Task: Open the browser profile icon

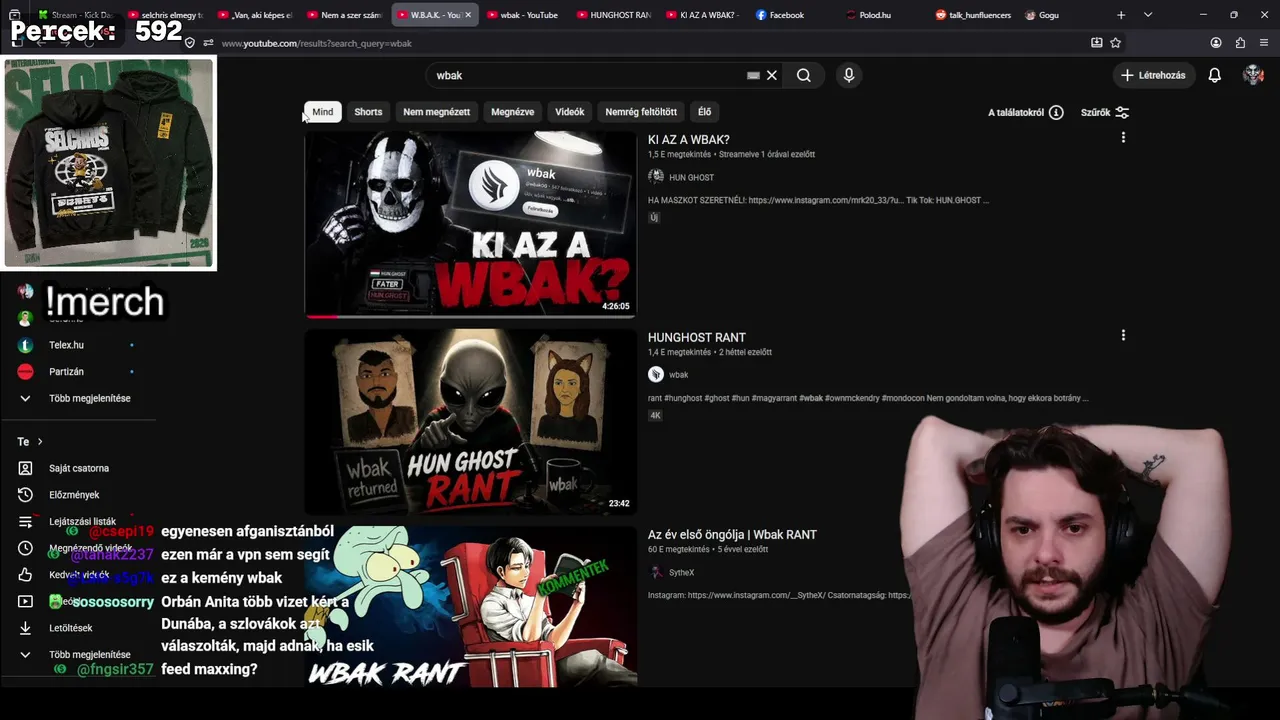Action: coord(1216,43)
